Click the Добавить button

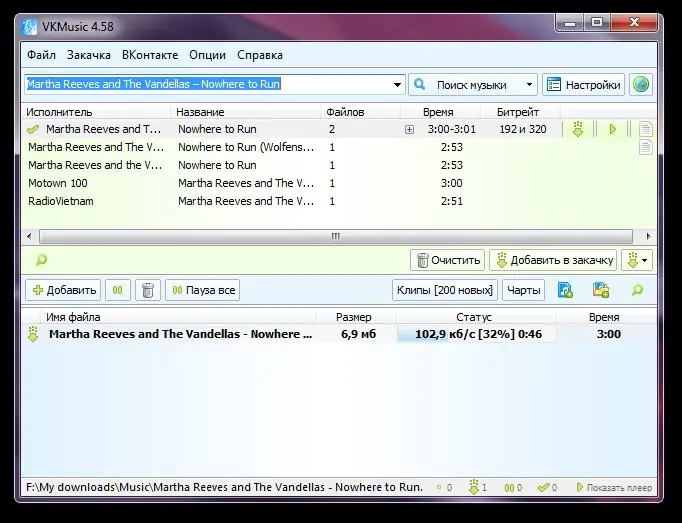pyautogui.click(x=63, y=290)
